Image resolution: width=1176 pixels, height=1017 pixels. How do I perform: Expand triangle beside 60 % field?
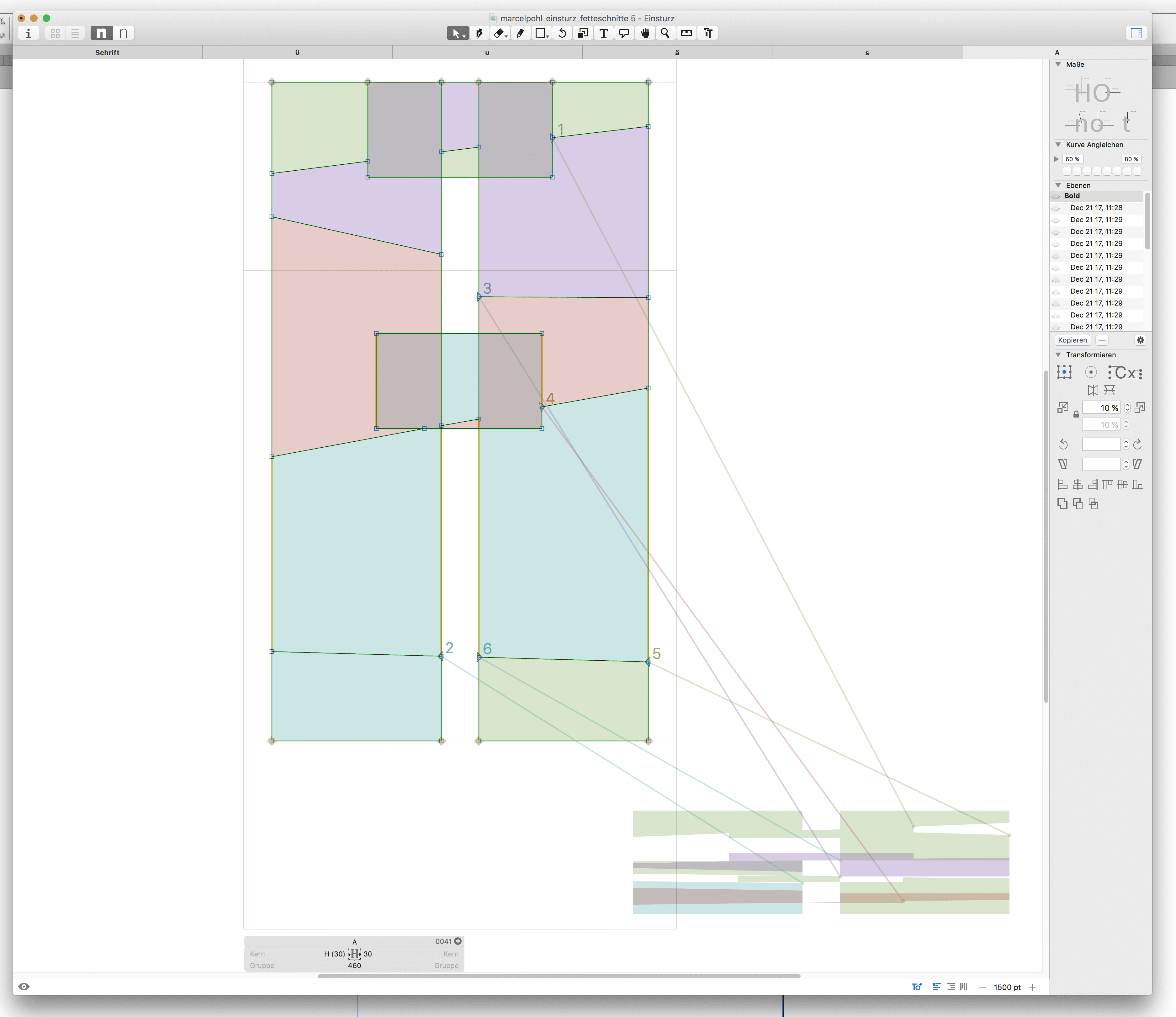1056,159
